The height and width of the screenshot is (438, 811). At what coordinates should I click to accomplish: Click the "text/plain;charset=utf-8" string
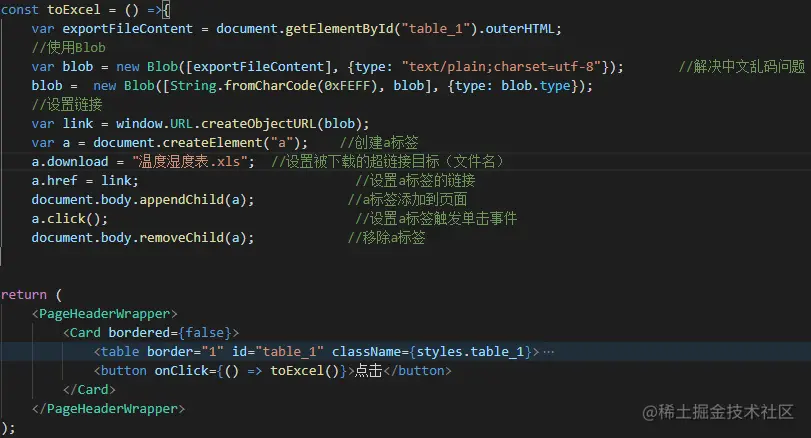(501, 67)
